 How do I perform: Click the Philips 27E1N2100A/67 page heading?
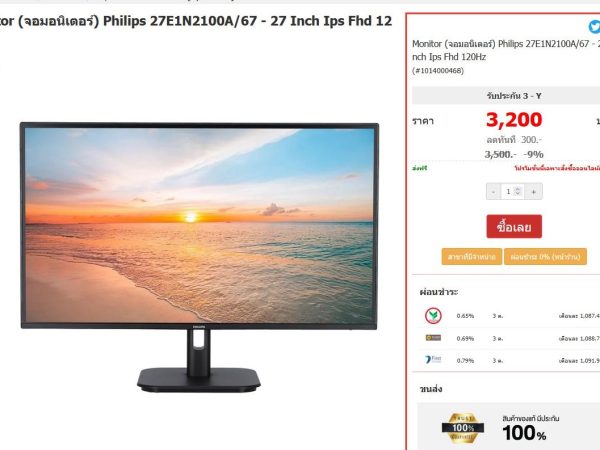click(196, 21)
